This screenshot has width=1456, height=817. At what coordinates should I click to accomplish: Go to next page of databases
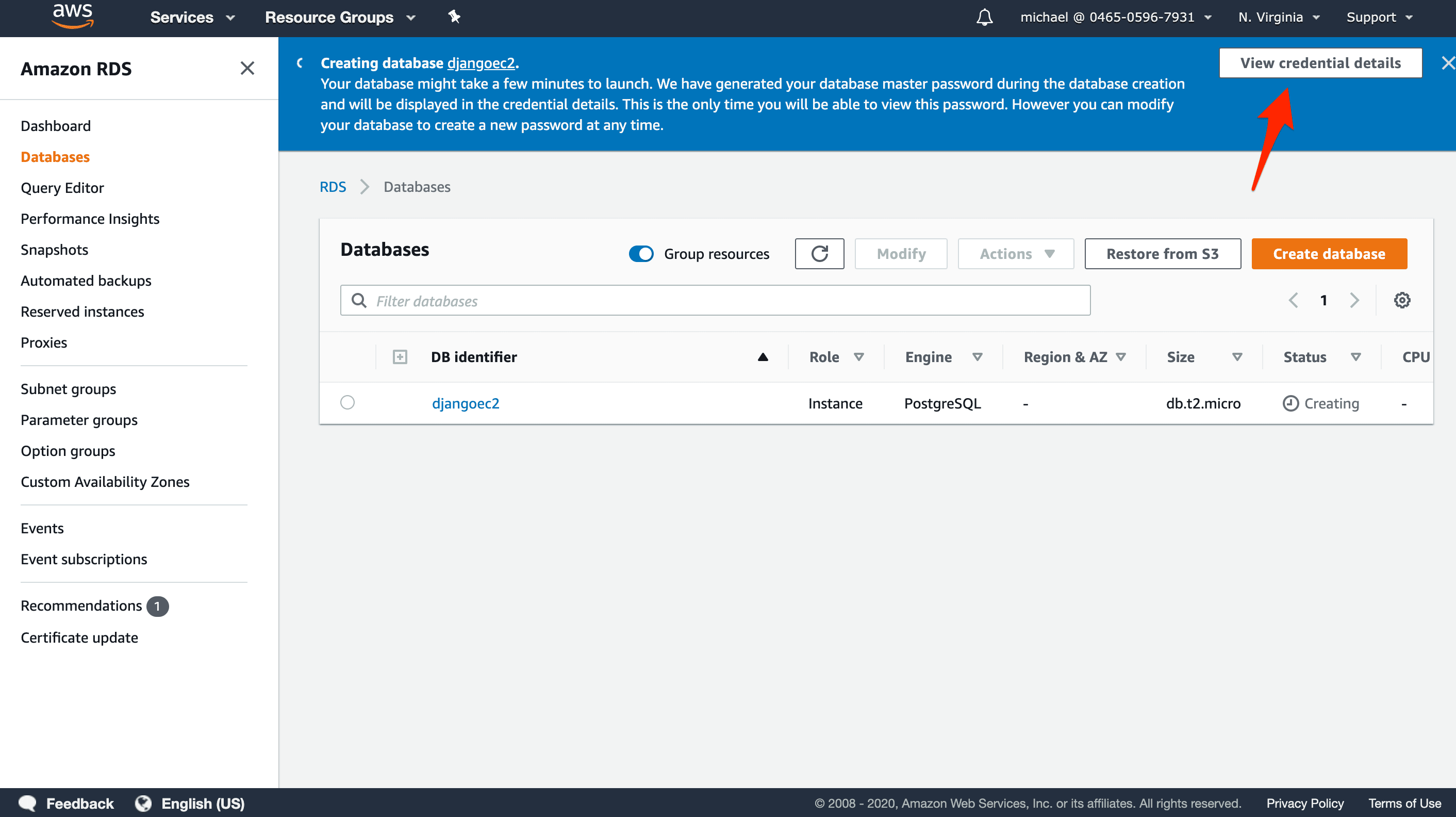coord(1354,300)
